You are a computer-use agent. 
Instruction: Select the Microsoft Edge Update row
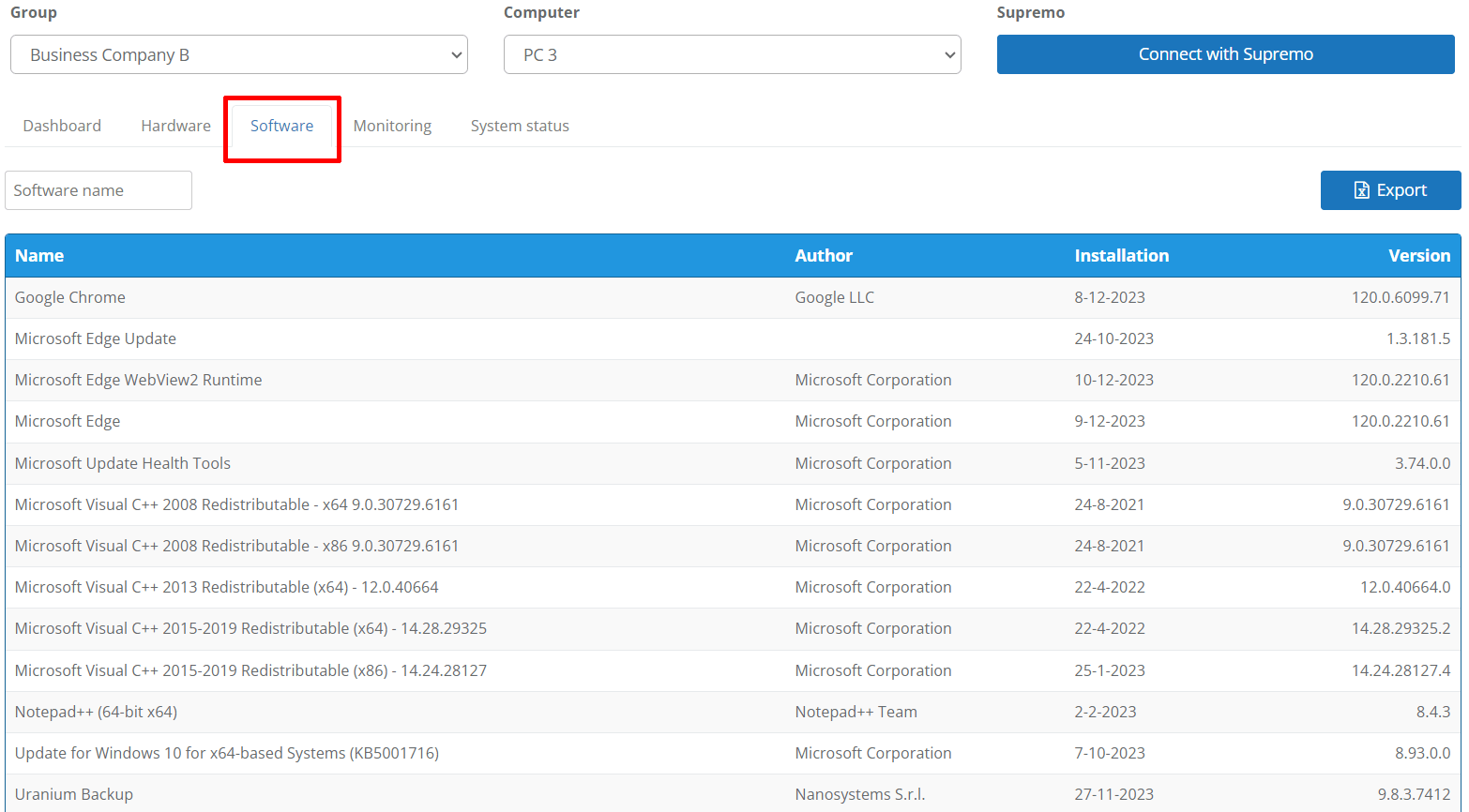coord(96,338)
